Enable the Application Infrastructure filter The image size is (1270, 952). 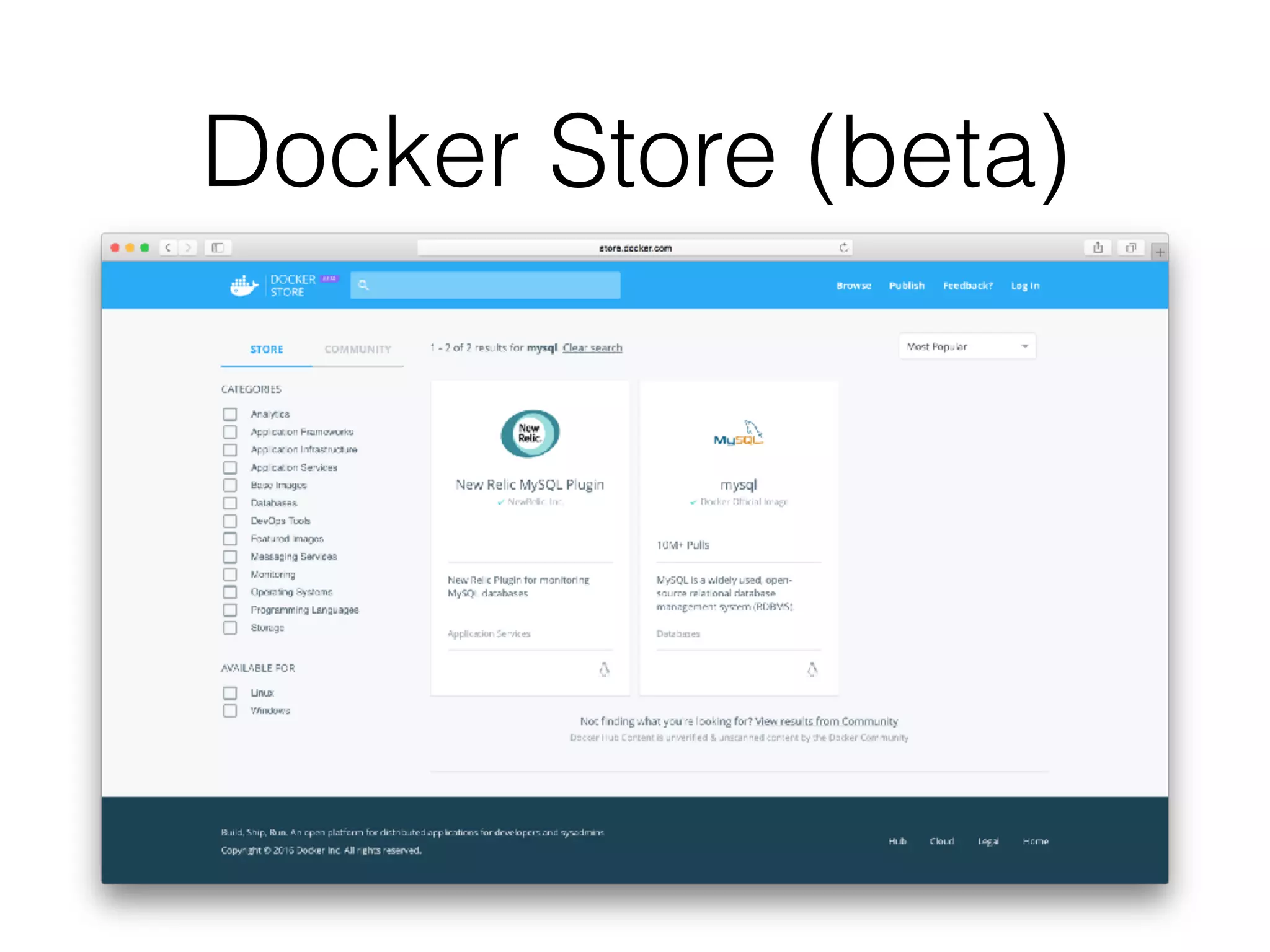tap(230, 450)
